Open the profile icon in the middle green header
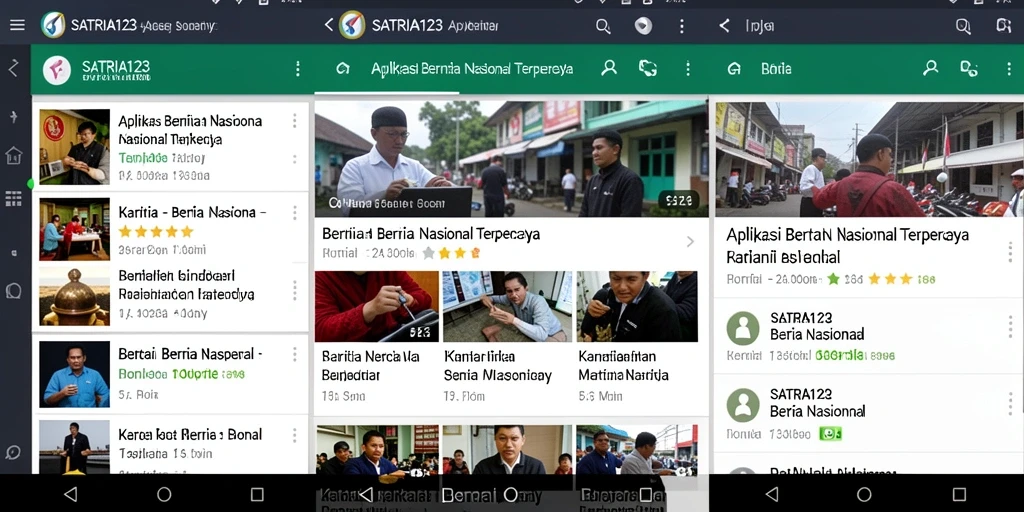The image size is (1024, 512). coord(609,68)
